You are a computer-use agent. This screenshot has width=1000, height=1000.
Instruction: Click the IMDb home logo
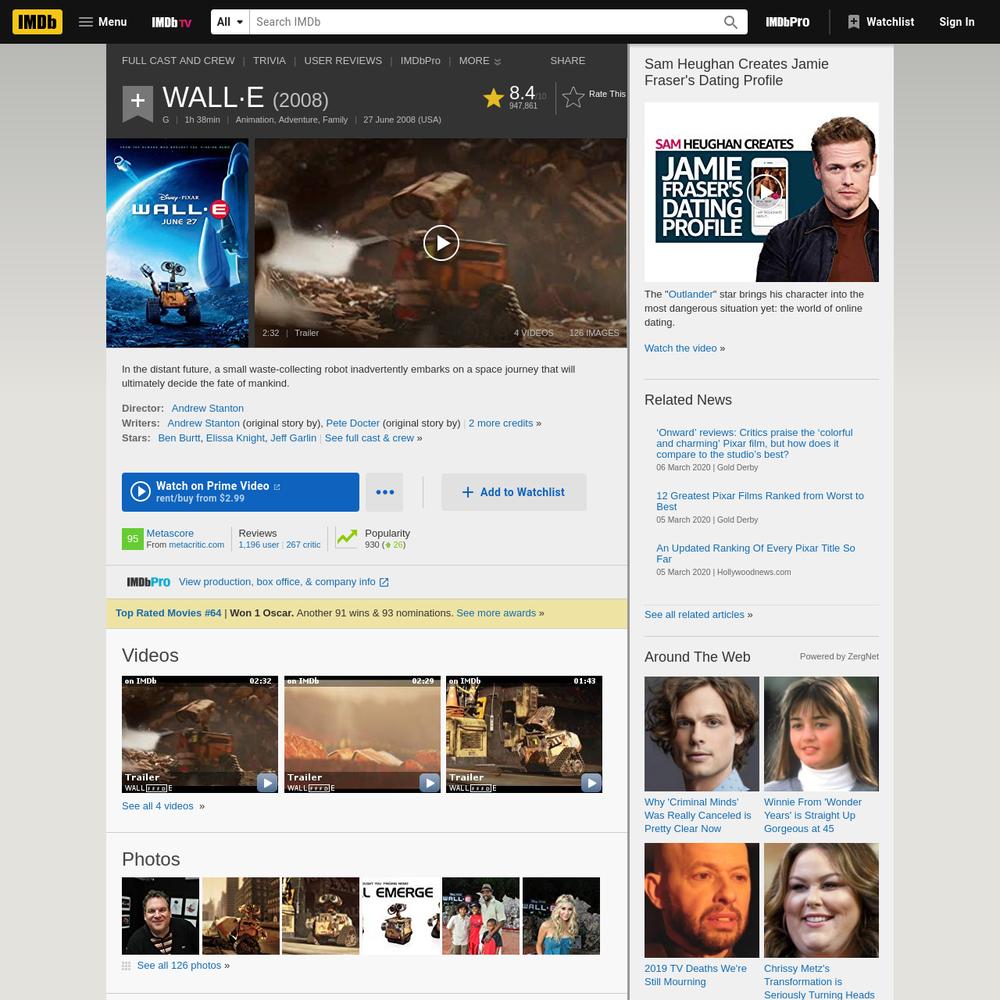pos(37,22)
